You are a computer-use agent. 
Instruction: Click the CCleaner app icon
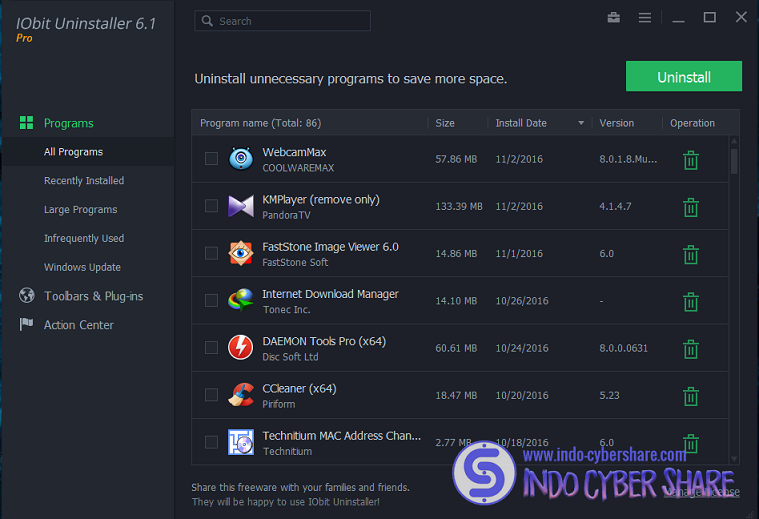[241, 395]
